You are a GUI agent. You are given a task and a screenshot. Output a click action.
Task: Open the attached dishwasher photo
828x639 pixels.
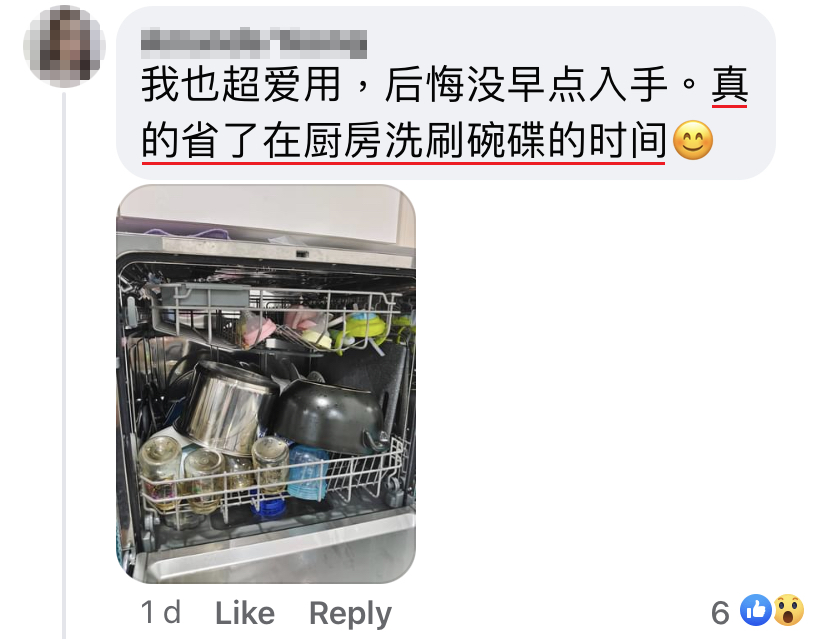tap(266, 384)
